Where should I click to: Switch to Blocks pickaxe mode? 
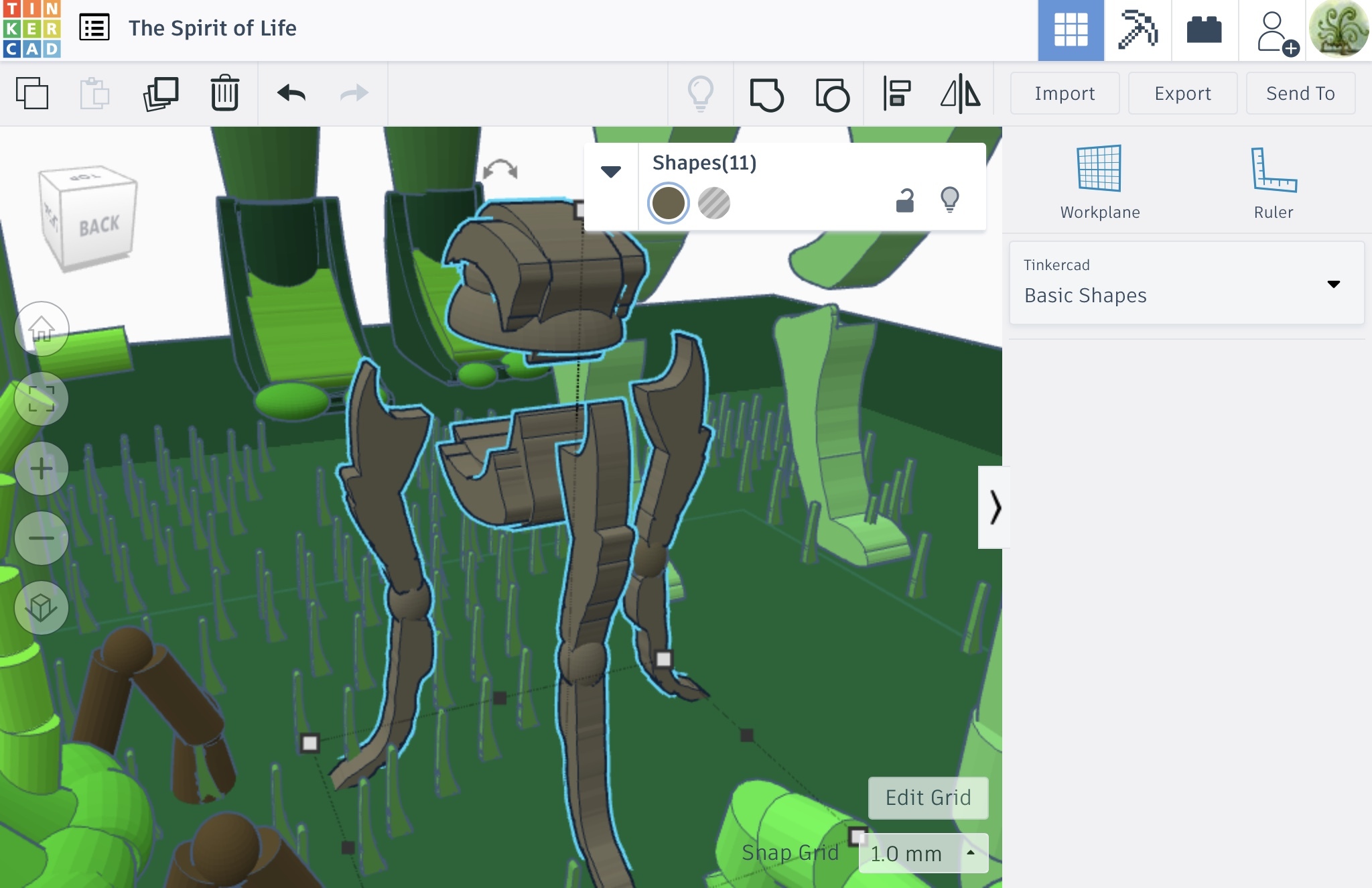tap(1138, 30)
